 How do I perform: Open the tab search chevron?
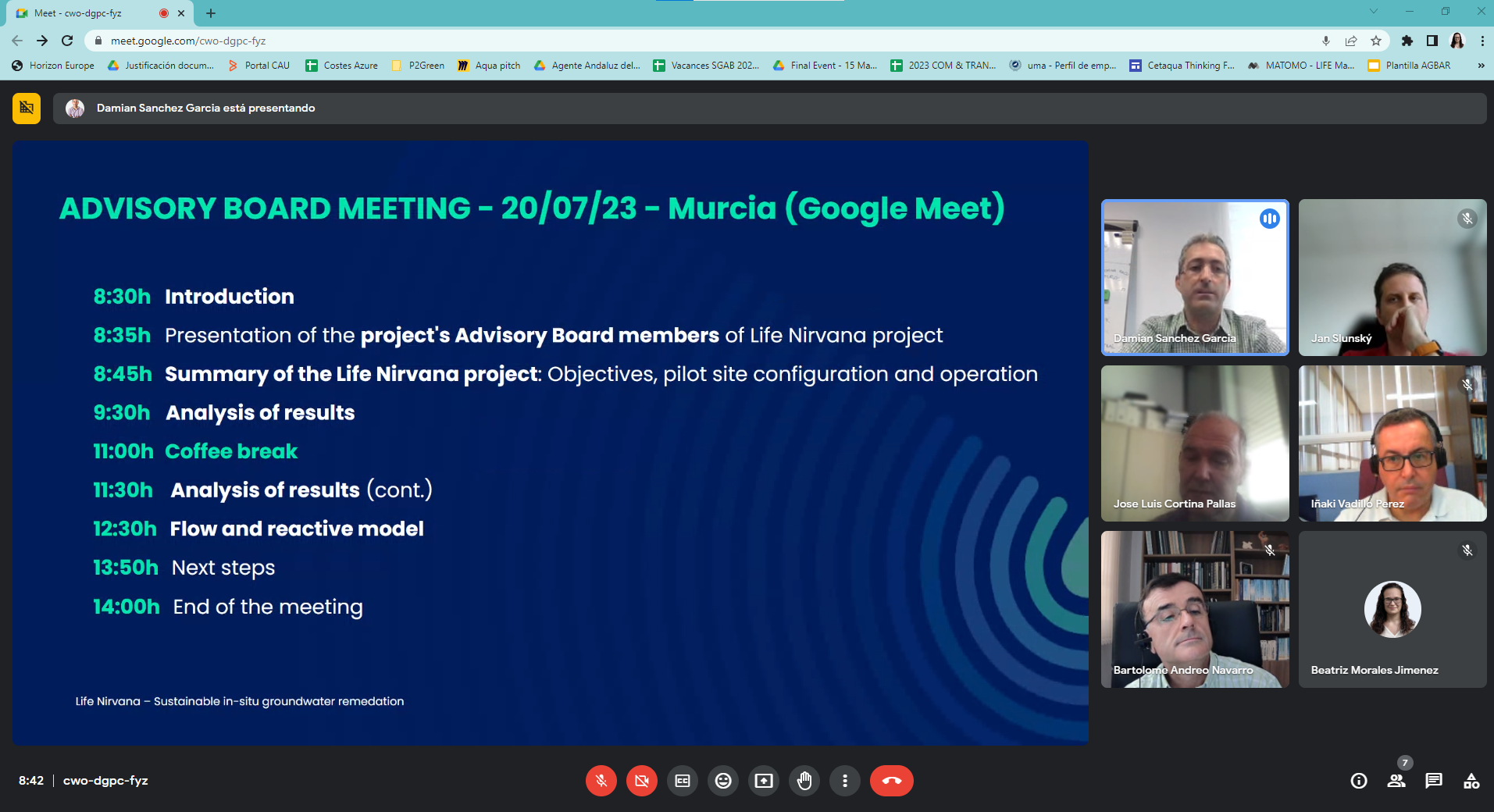[1374, 11]
